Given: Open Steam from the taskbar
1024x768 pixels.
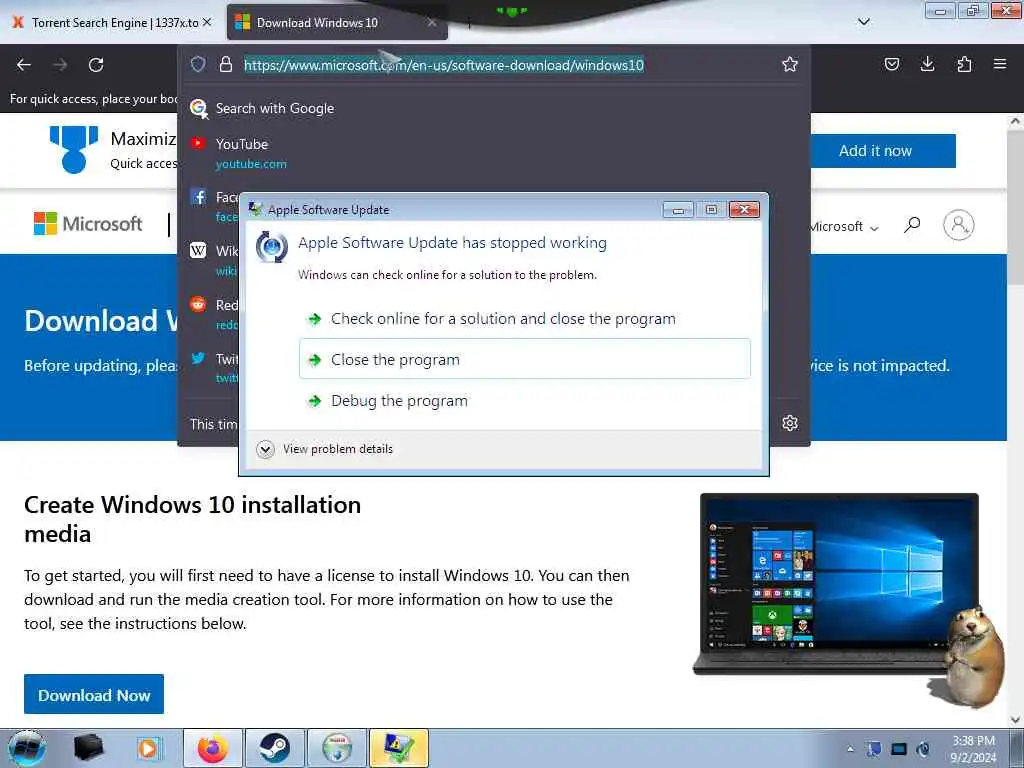Looking at the screenshot, I should click(x=274, y=748).
